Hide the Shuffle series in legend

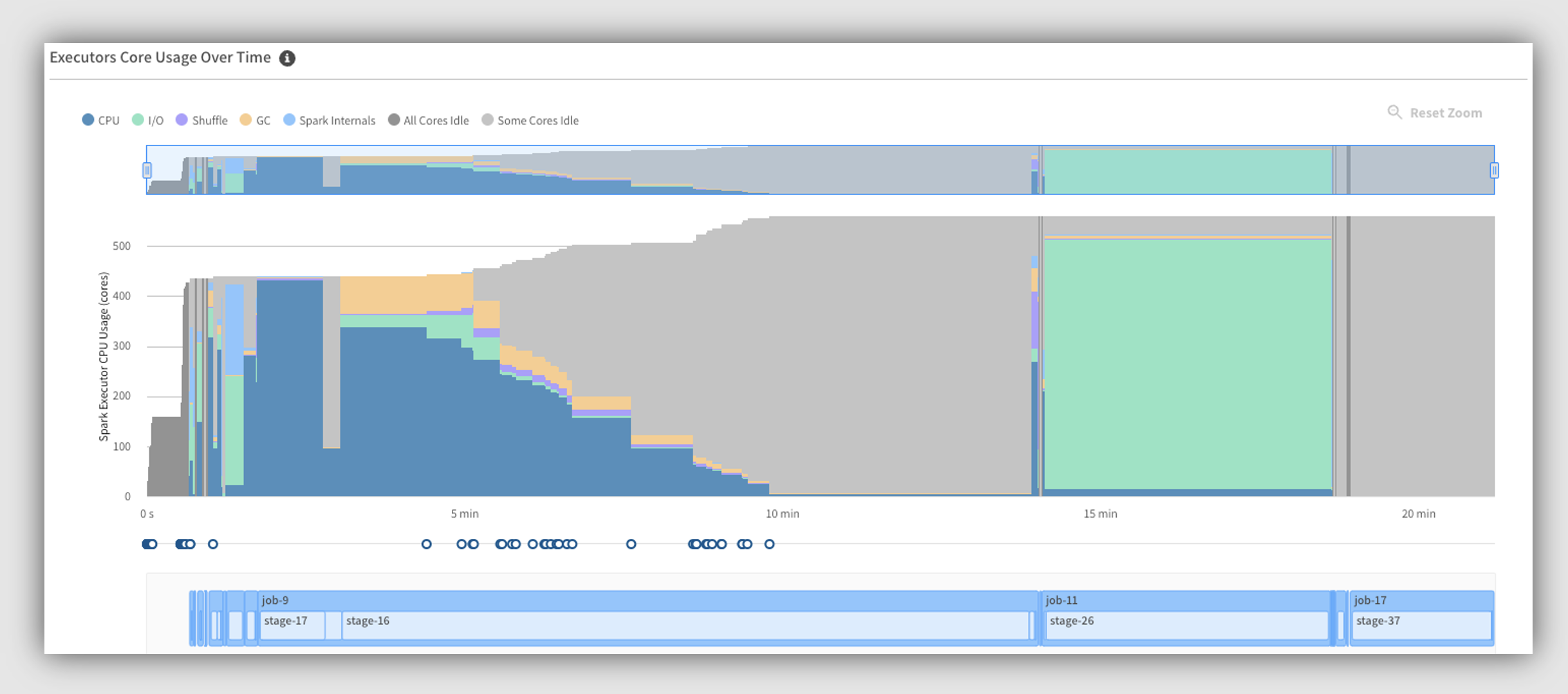201,120
